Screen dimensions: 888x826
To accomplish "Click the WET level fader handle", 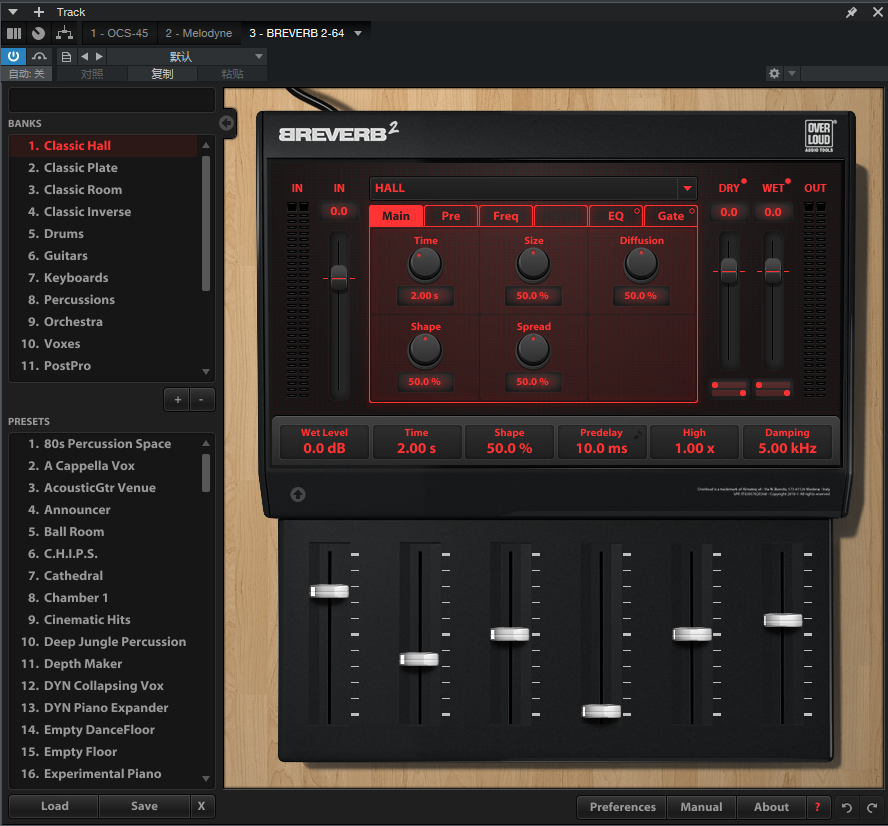I will coord(773,271).
